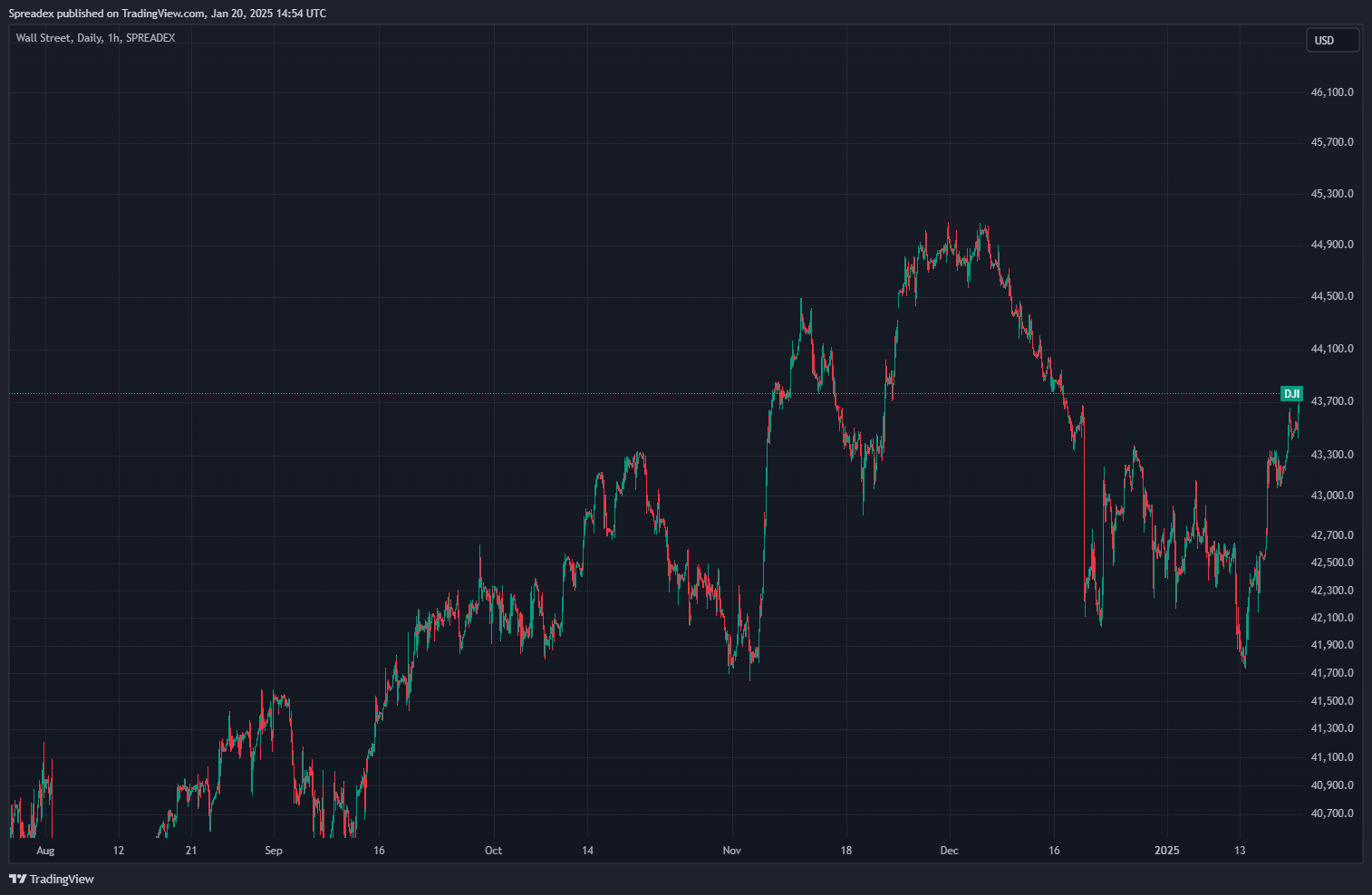Click the Spreadex published header line

[x=168, y=14]
